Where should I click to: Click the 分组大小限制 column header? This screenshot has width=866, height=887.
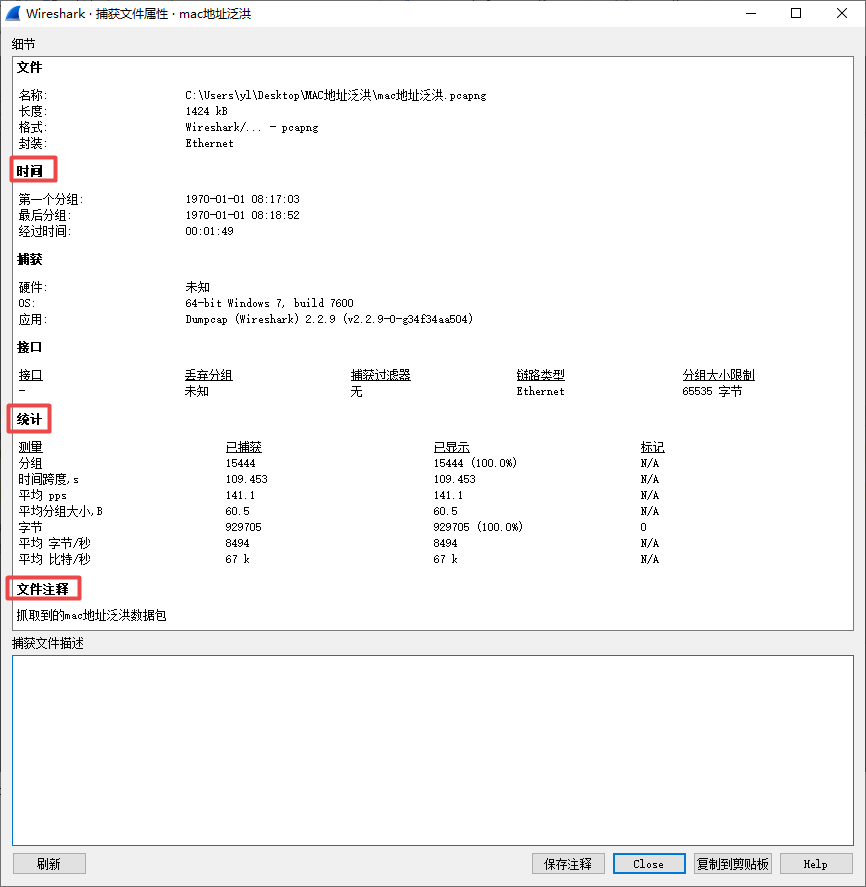point(718,374)
